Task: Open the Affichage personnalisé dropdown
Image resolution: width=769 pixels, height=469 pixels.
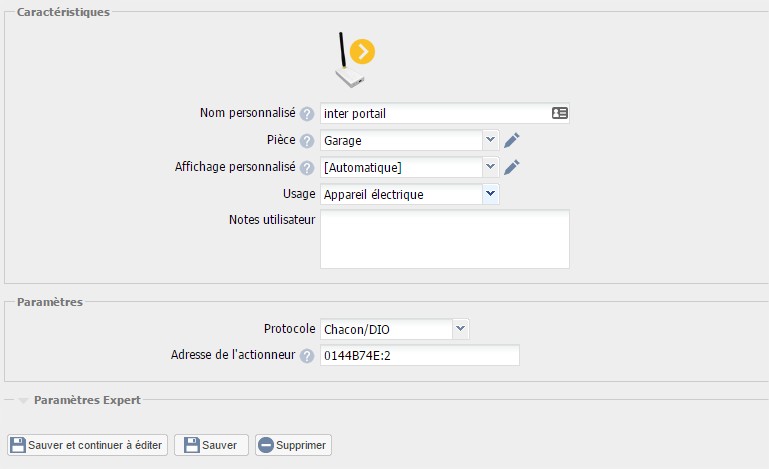Action: click(x=410, y=168)
